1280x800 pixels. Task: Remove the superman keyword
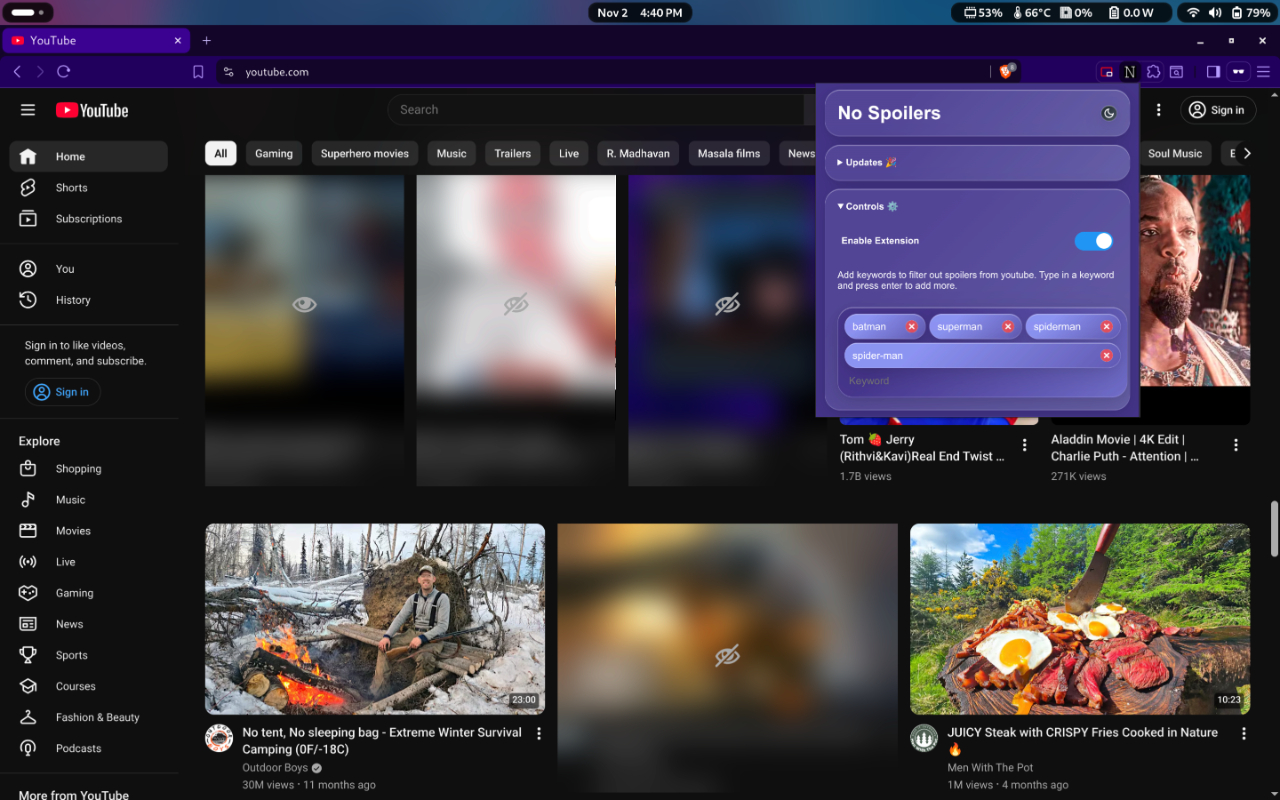click(1008, 327)
